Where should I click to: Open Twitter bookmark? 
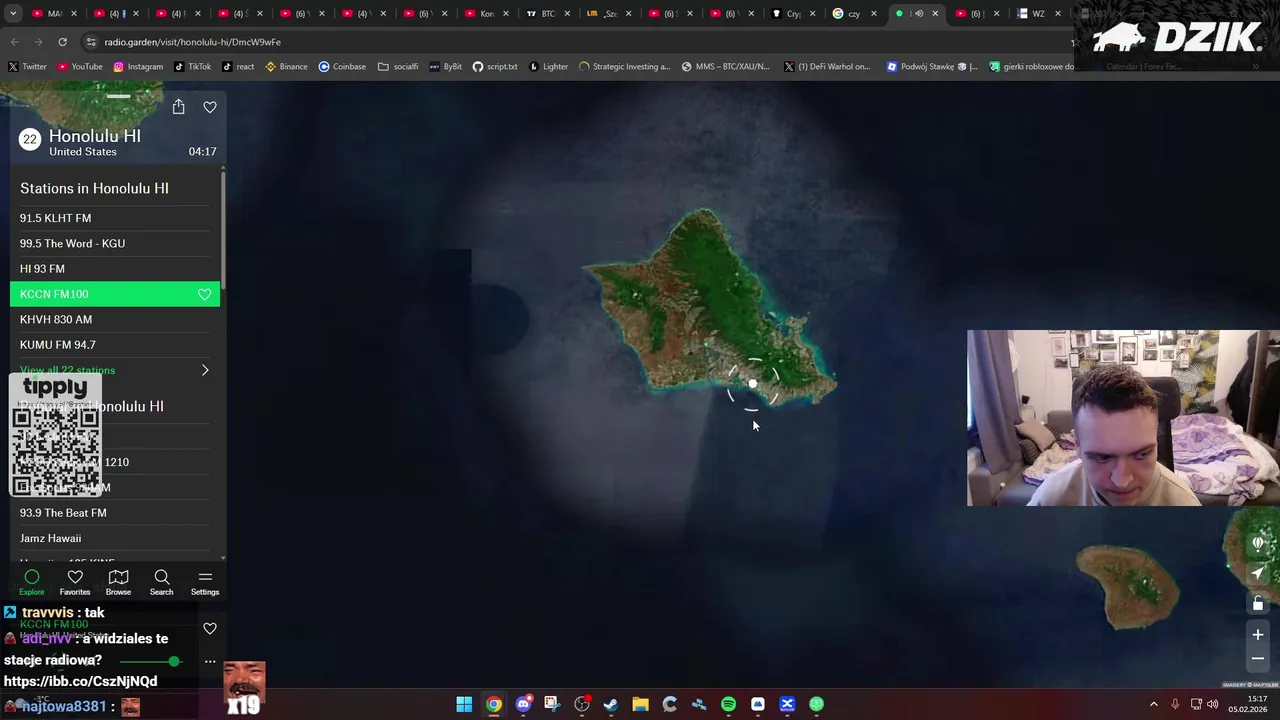tap(27, 66)
